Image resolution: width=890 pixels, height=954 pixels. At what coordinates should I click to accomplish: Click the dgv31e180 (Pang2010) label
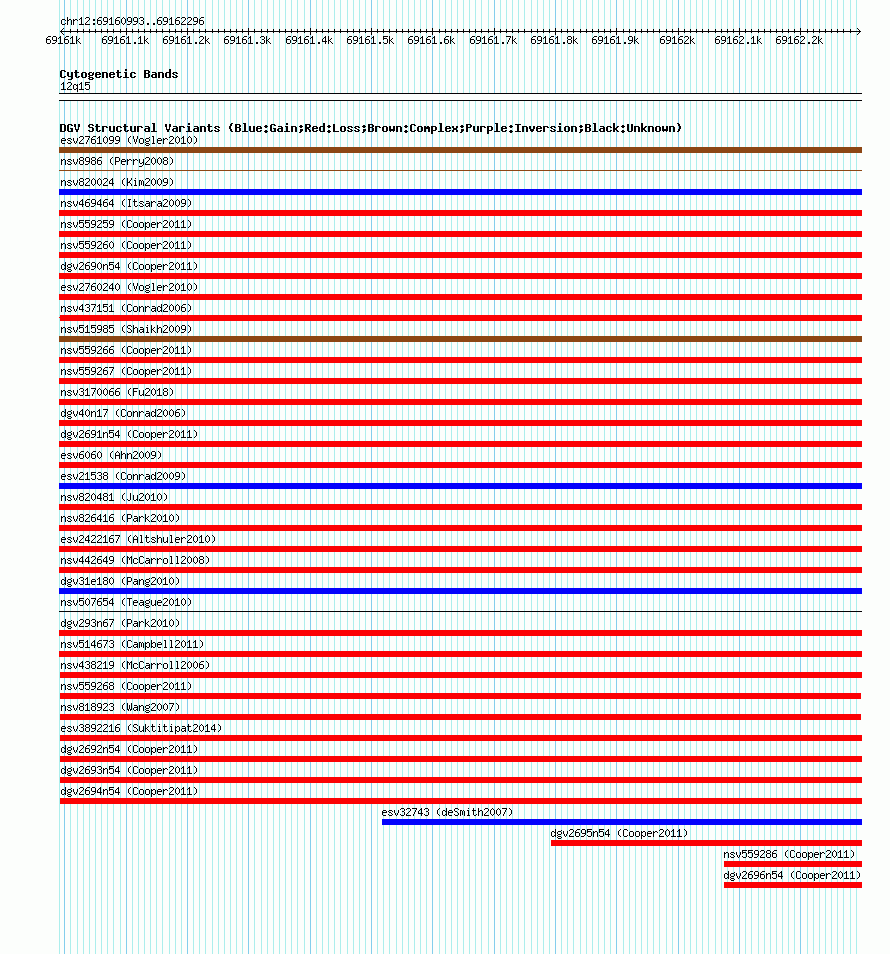coord(120,581)
